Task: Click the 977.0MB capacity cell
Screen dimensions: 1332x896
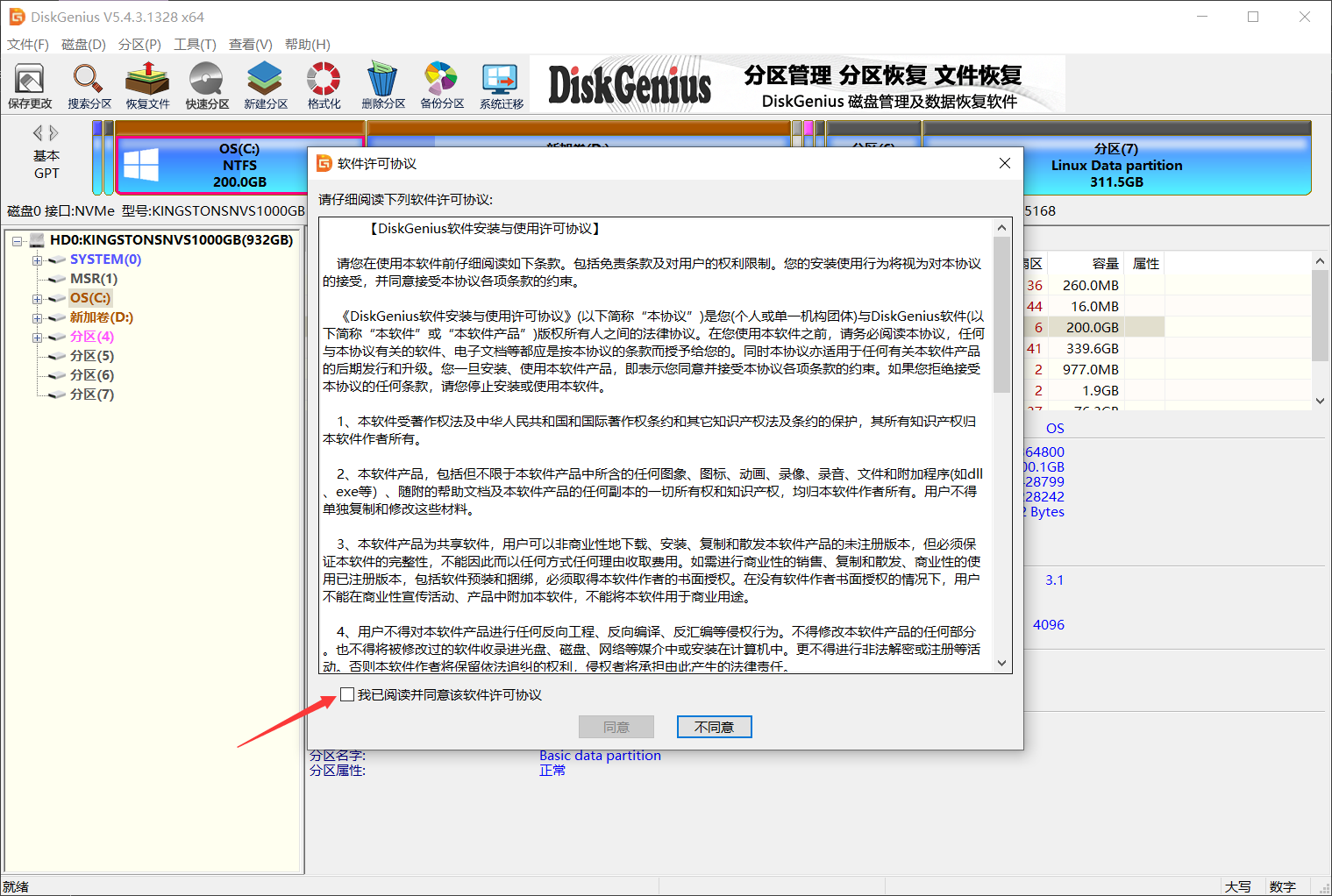Action: click(x=1091, y=369)
